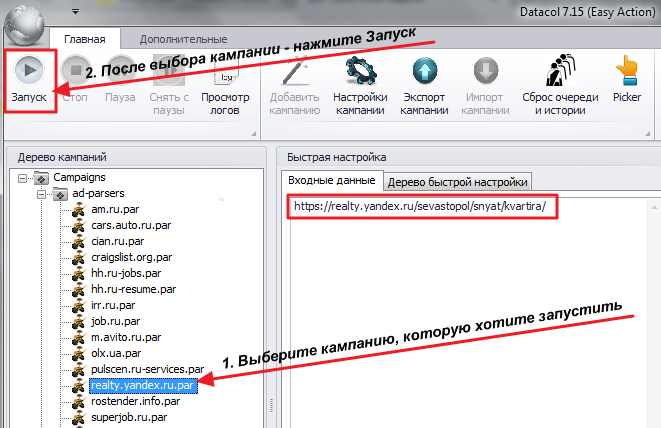The width and height of the screenshot is (661, 428).
Task: Select am.ru.par campaign
Action: 115,209
